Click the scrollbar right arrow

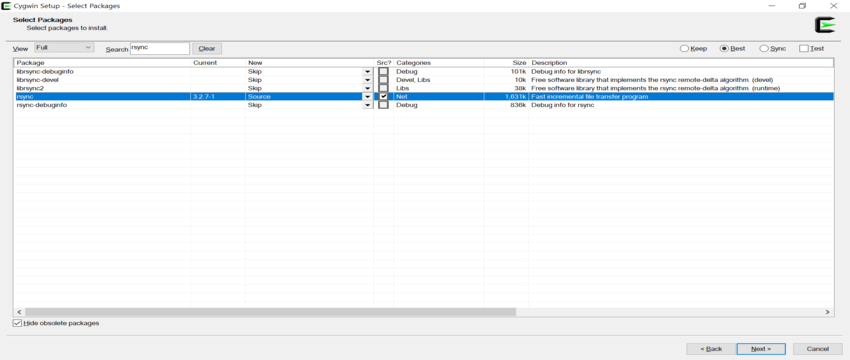click(828, 312)
